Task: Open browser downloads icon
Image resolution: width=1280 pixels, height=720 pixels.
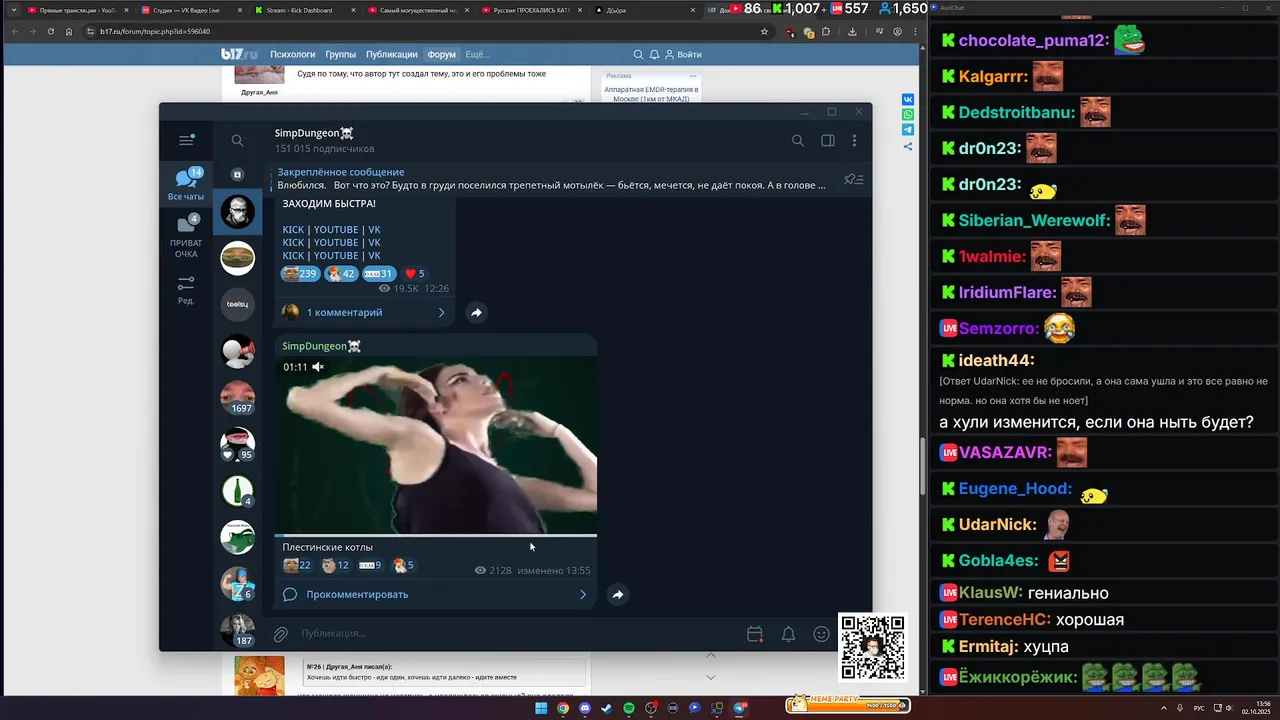Action: click(x=852, y=31)
